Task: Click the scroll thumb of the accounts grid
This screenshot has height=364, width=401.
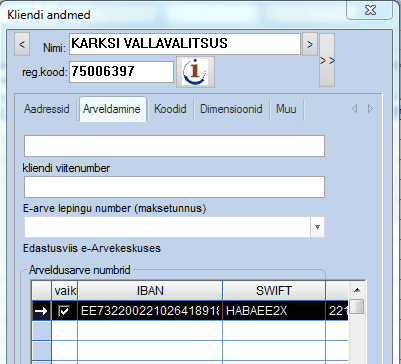Action: click(x=358, y=307)
